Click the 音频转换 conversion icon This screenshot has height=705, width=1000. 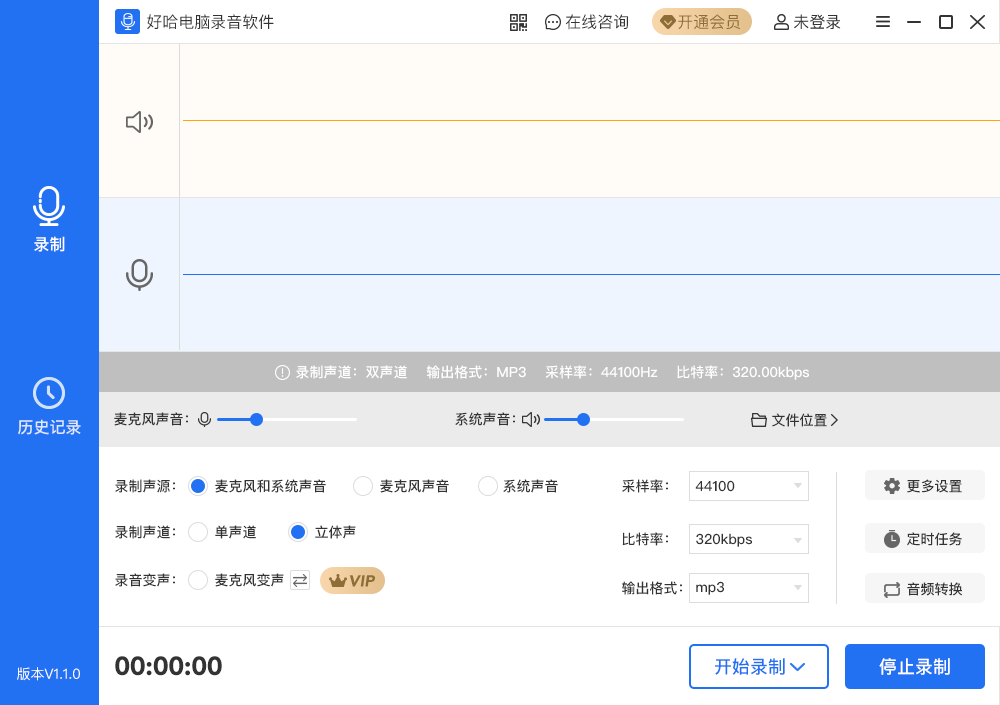(x=891, y=588)
